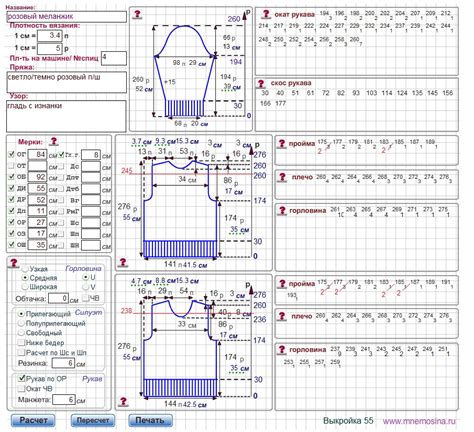
Task: Choose V-shaped neckline radio
Action: [86, 287]
